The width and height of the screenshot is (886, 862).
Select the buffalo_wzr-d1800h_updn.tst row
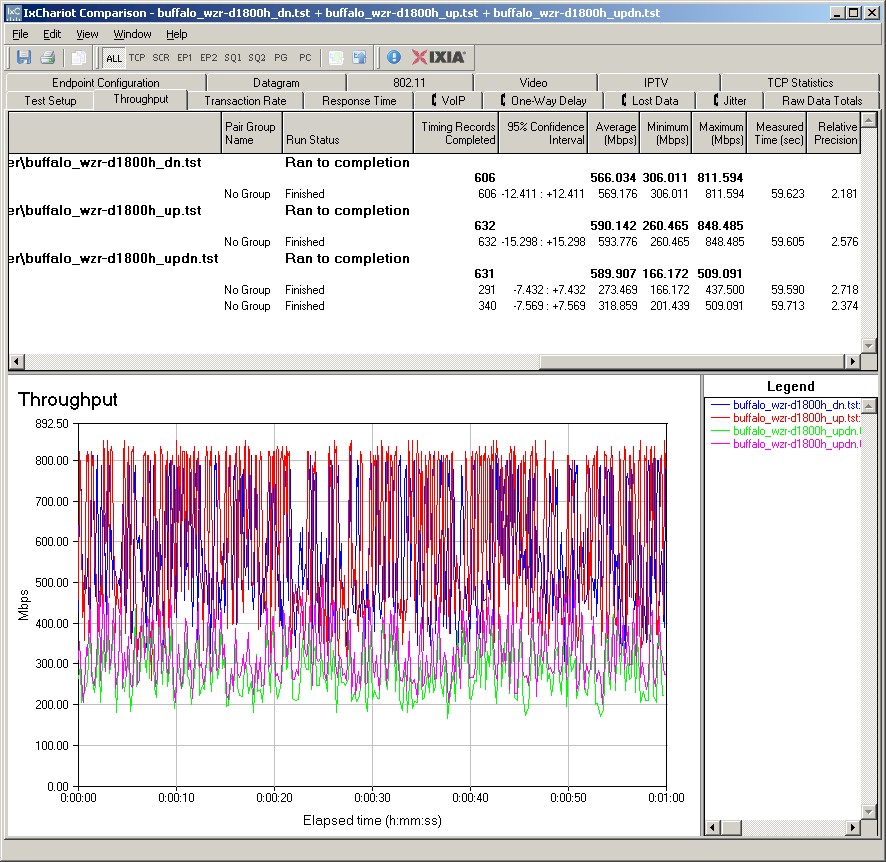434,259
